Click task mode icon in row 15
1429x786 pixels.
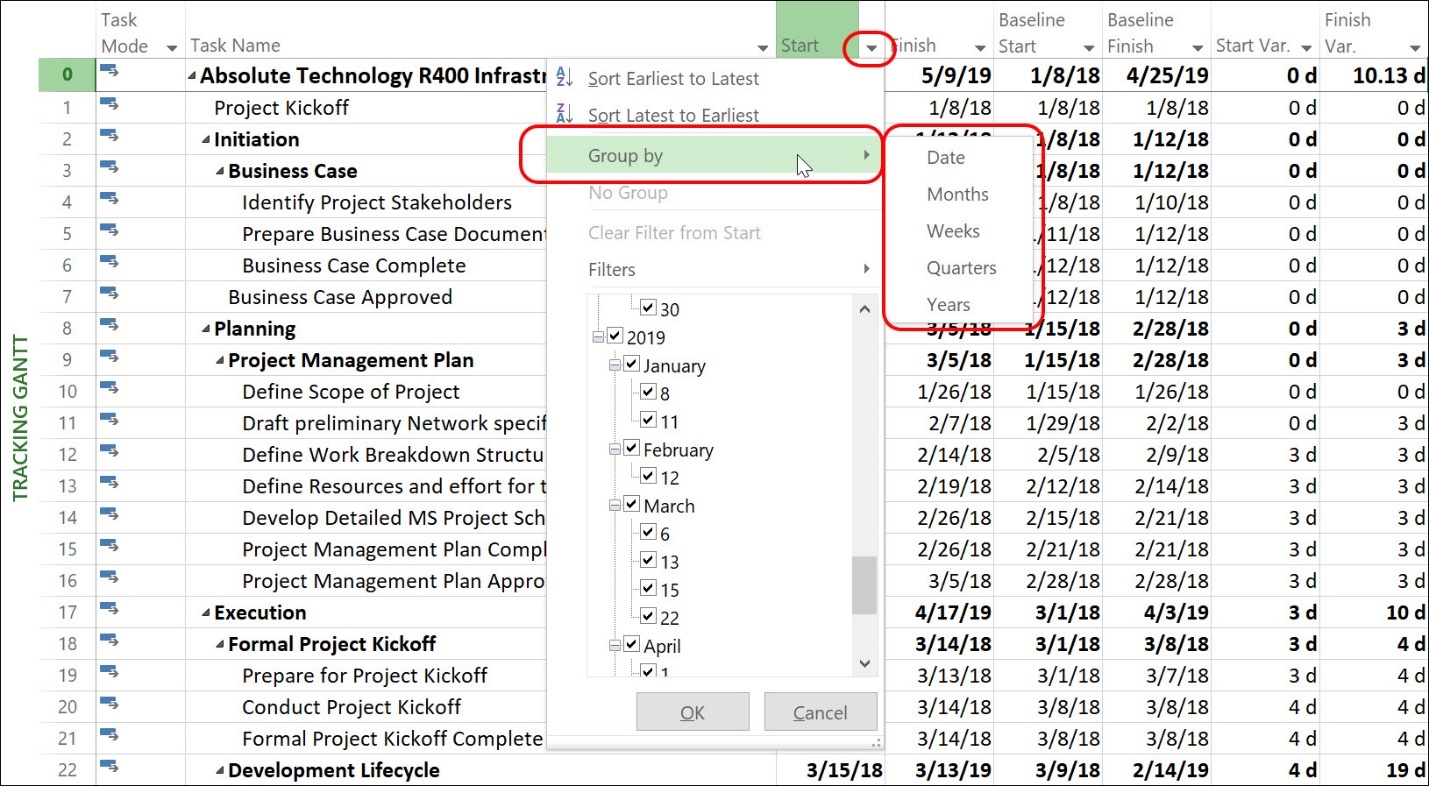[x=109, y=547]
